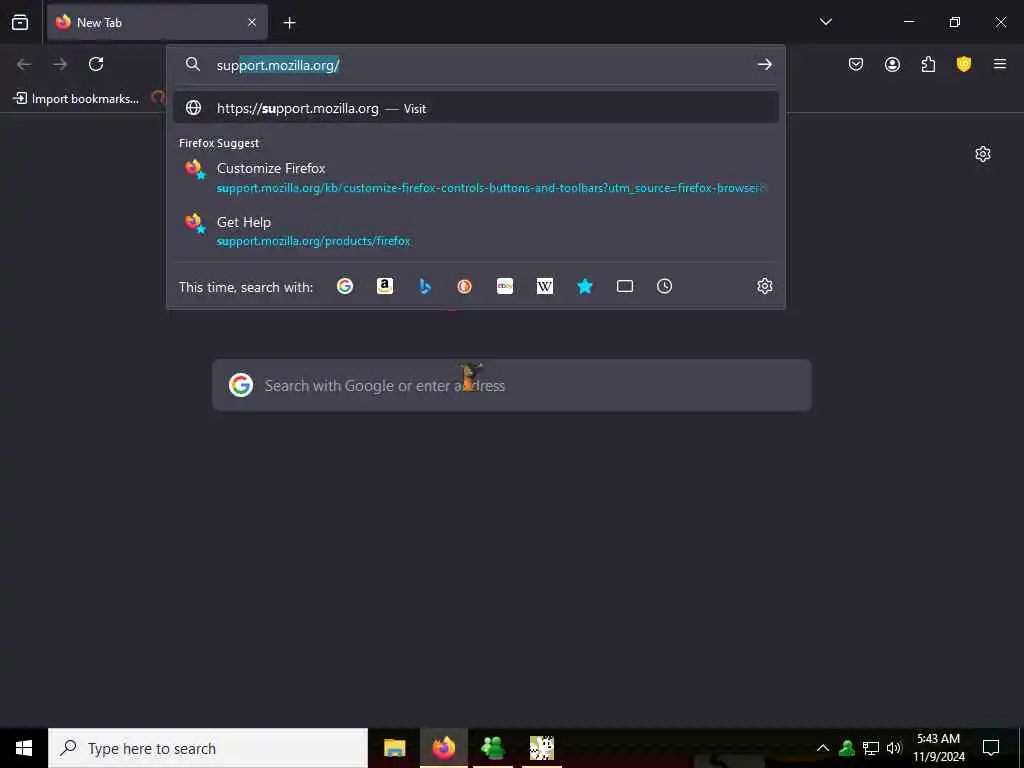Click inside the address bar text field

pyautogui.click(x=480, y=65)
